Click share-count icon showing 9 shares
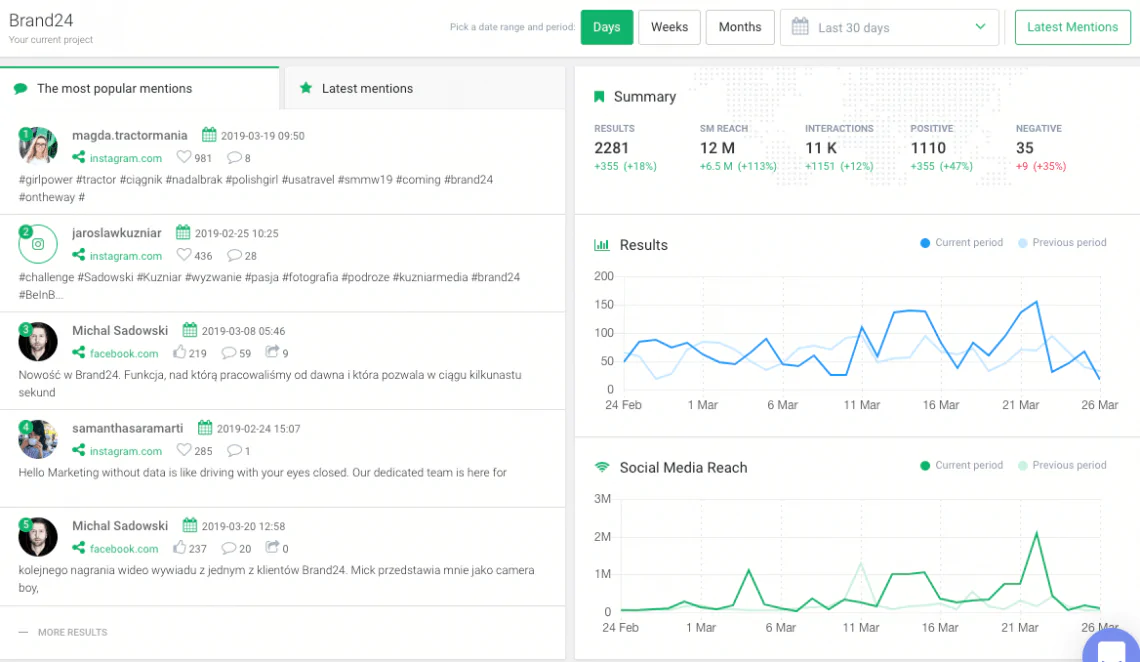1140x662 pixels. click(272, 352)
